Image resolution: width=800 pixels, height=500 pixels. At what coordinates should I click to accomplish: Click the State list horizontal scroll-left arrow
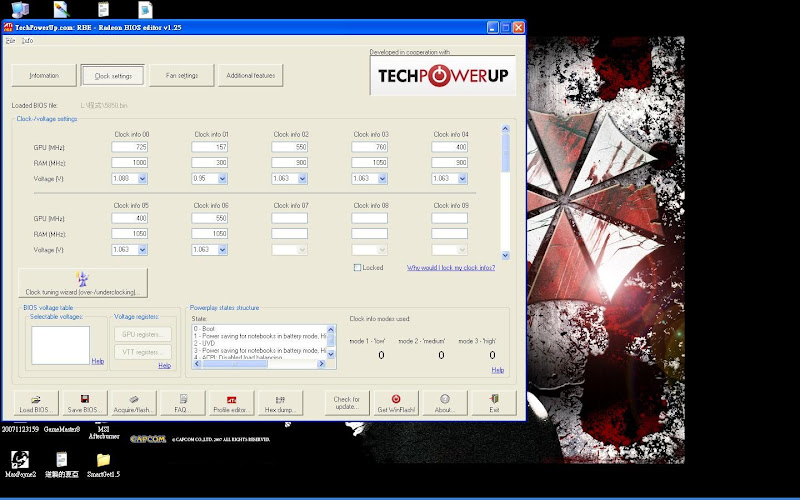196,364
